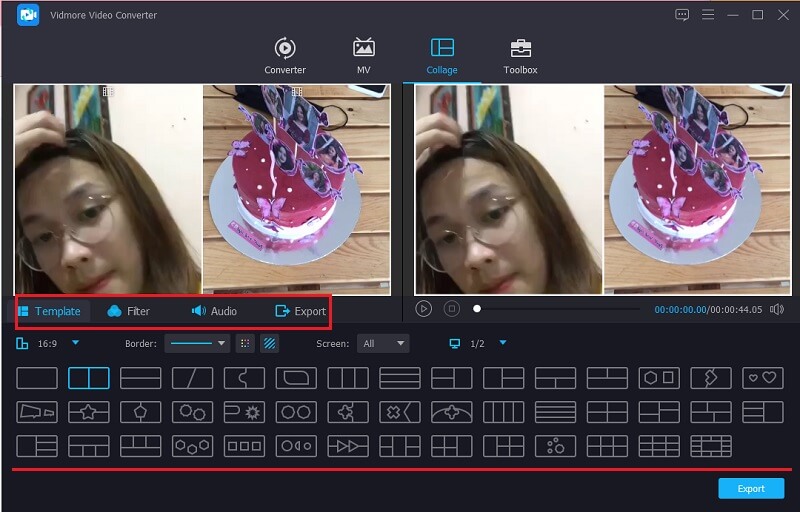Open the Export tab beside Audio
This screenshot has height=512, width=800.
click(300, 311)
